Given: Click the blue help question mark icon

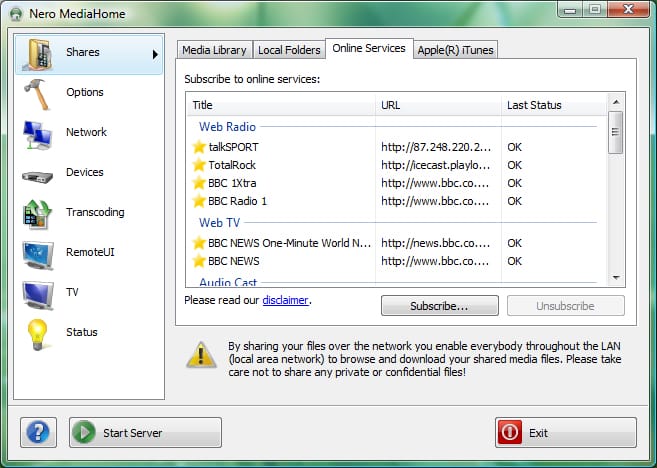Looking at the screenshot, I should tap(38, 432).
